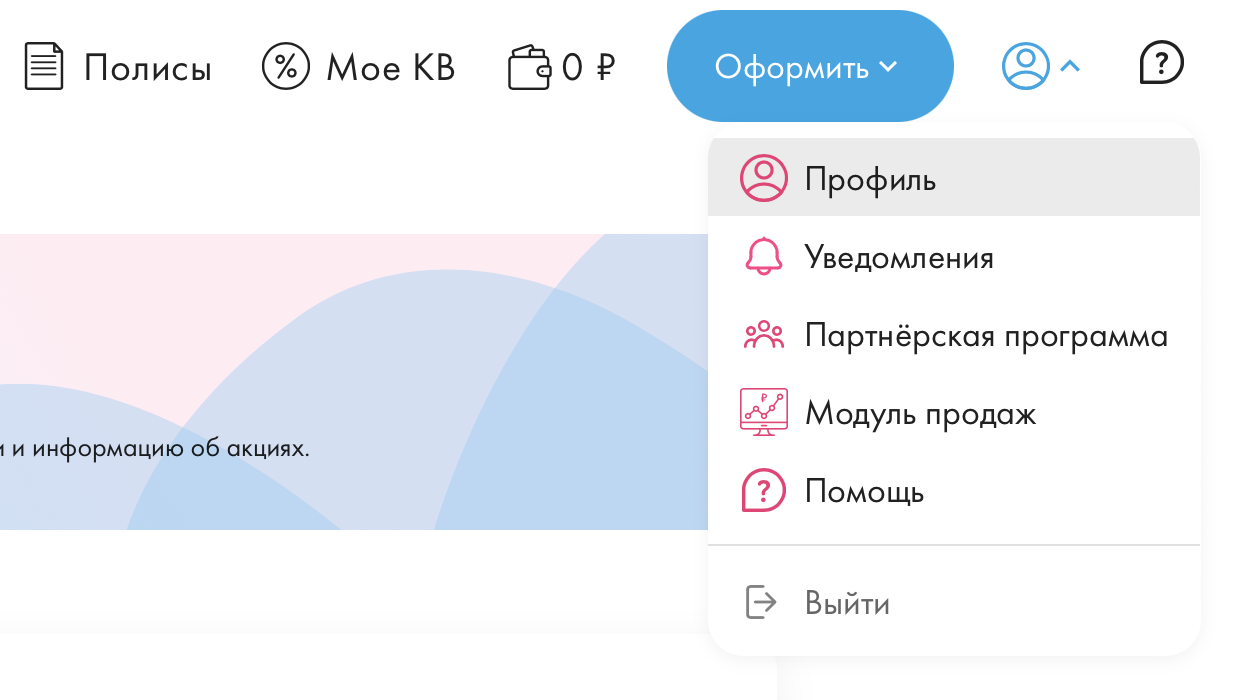Open the Оформить dropdown button
Viewport: 1234px width, 700px height.
click(x=810, y=67)
